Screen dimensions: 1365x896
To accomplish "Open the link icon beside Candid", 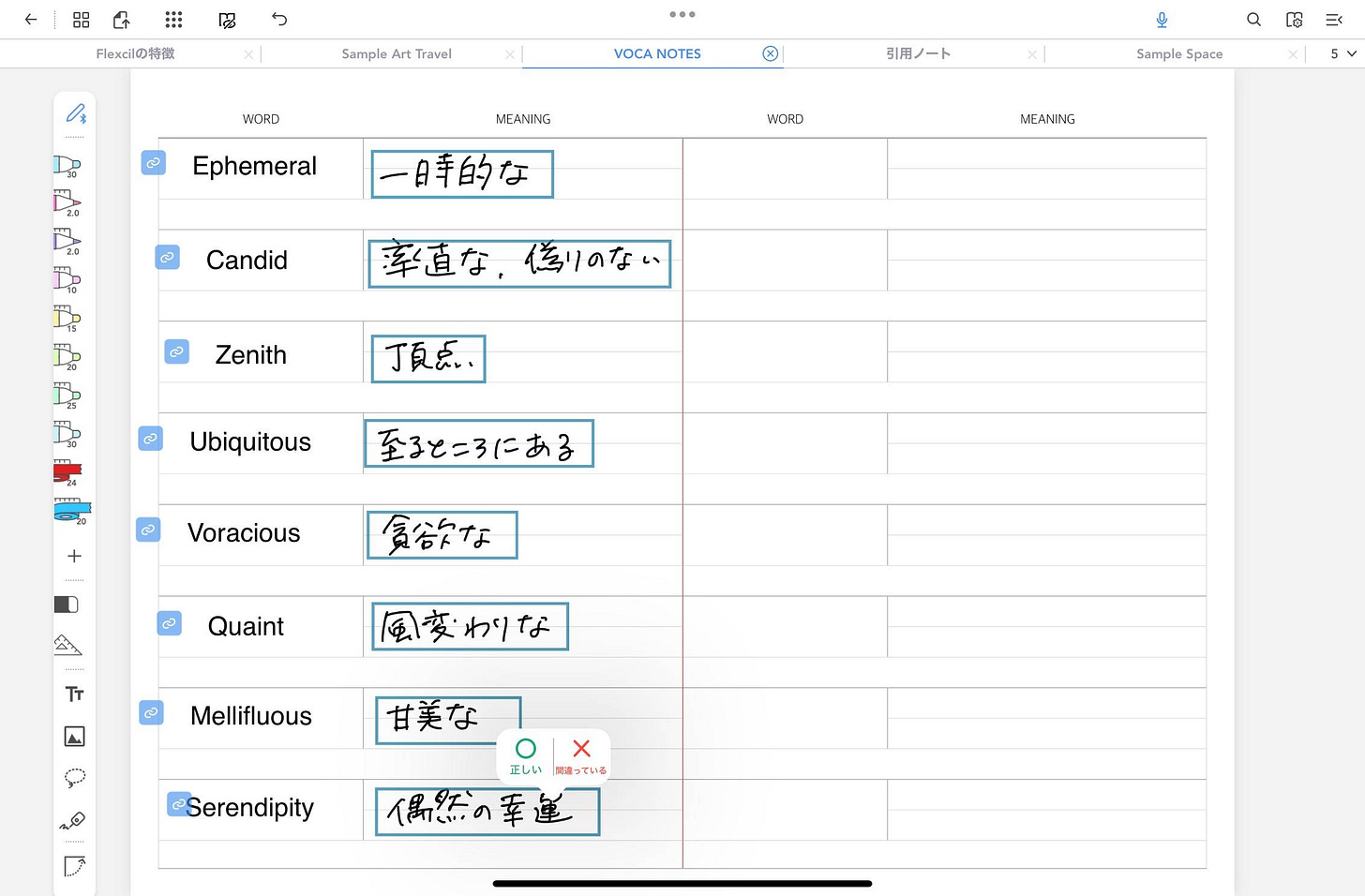I will point(167,257).
